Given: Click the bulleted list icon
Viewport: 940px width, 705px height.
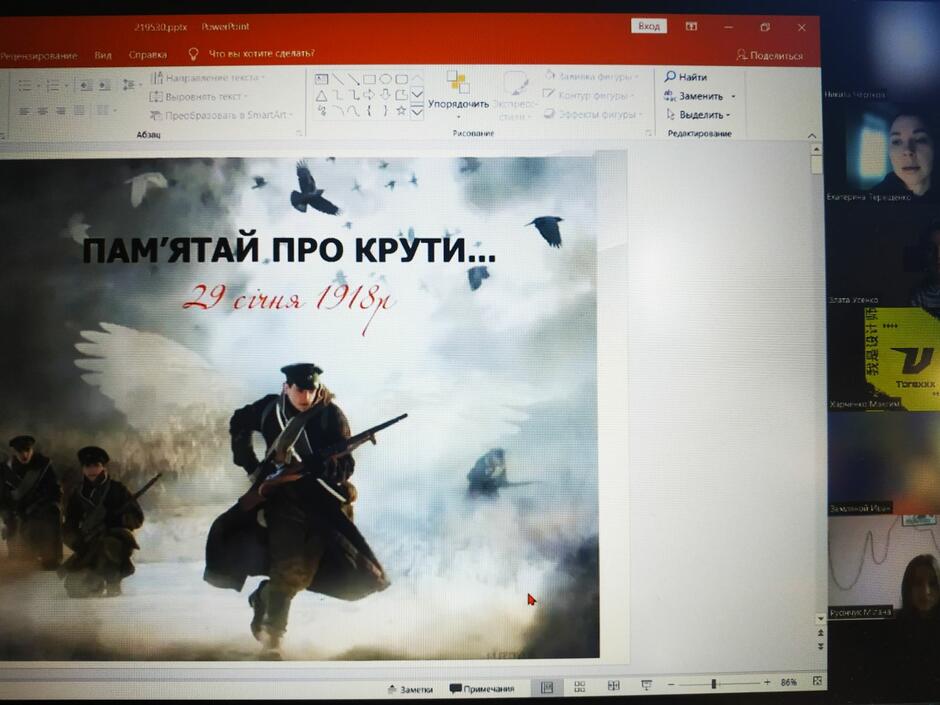Looking at the screenshot, I should pyautogui.click(x=26, y=86).
